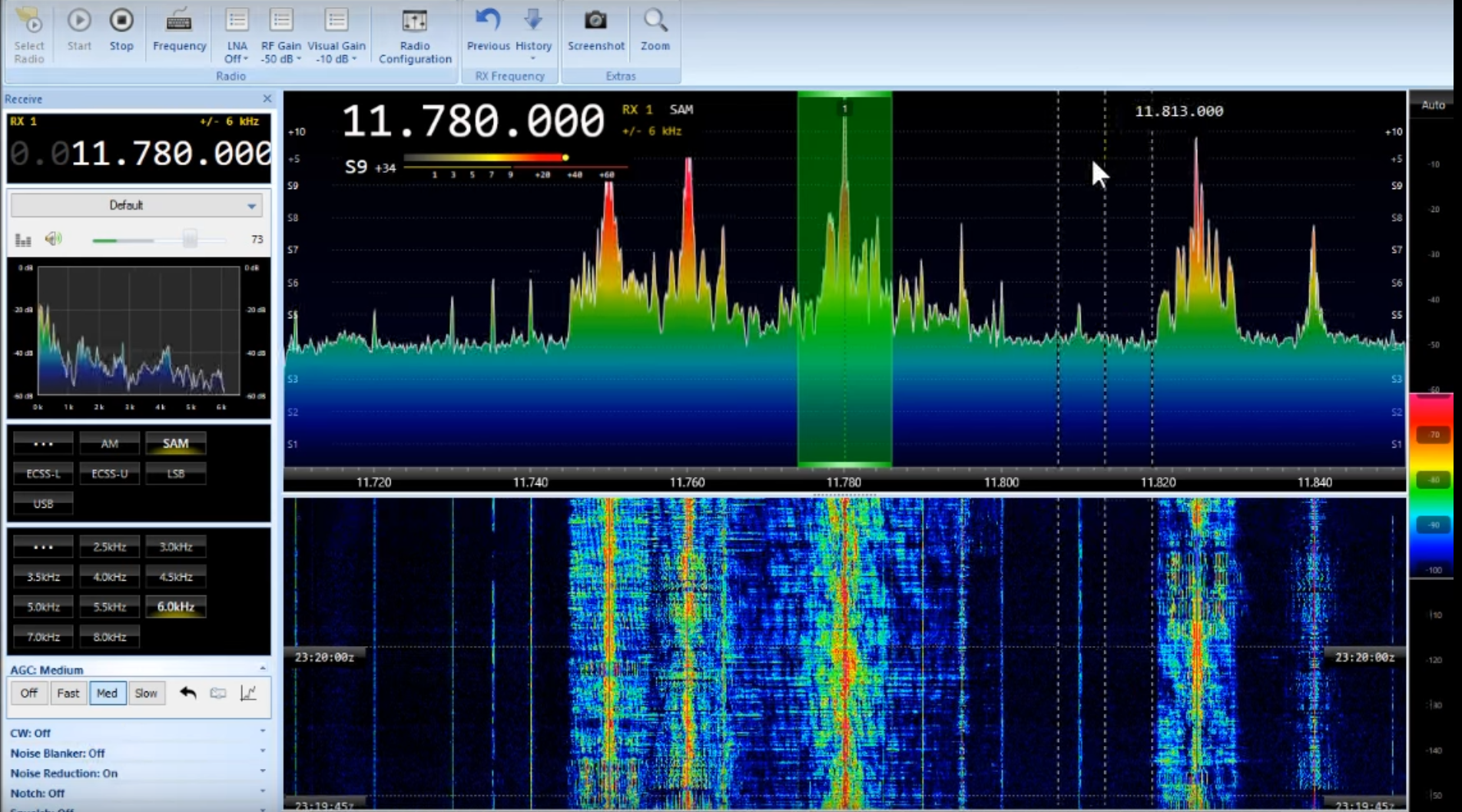Viewport: 1462px width, 812px height.
Task: Set filter bandwidth to 8.0kHz
Action: pos(110,636)
